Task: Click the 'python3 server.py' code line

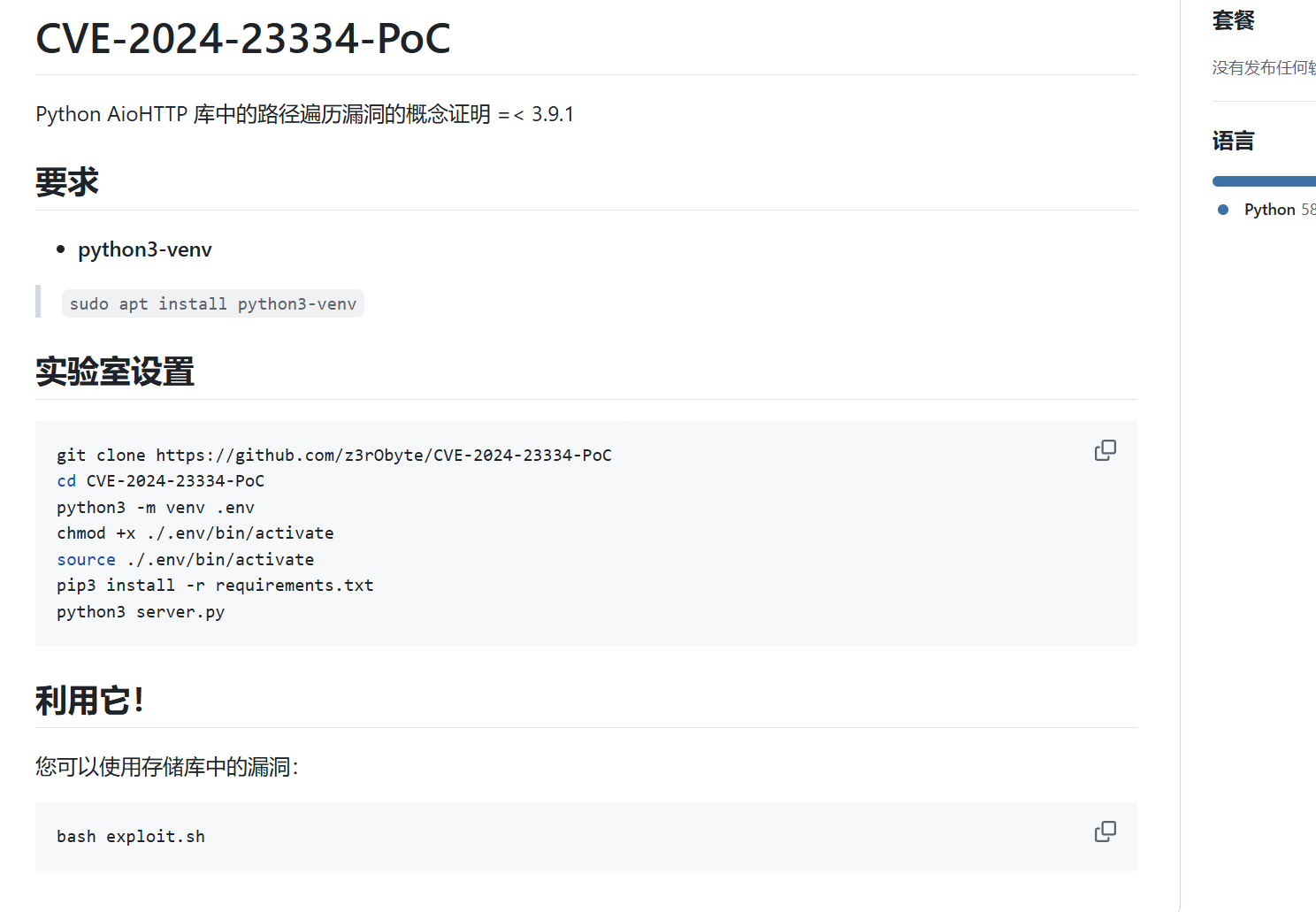Action: 141,612
